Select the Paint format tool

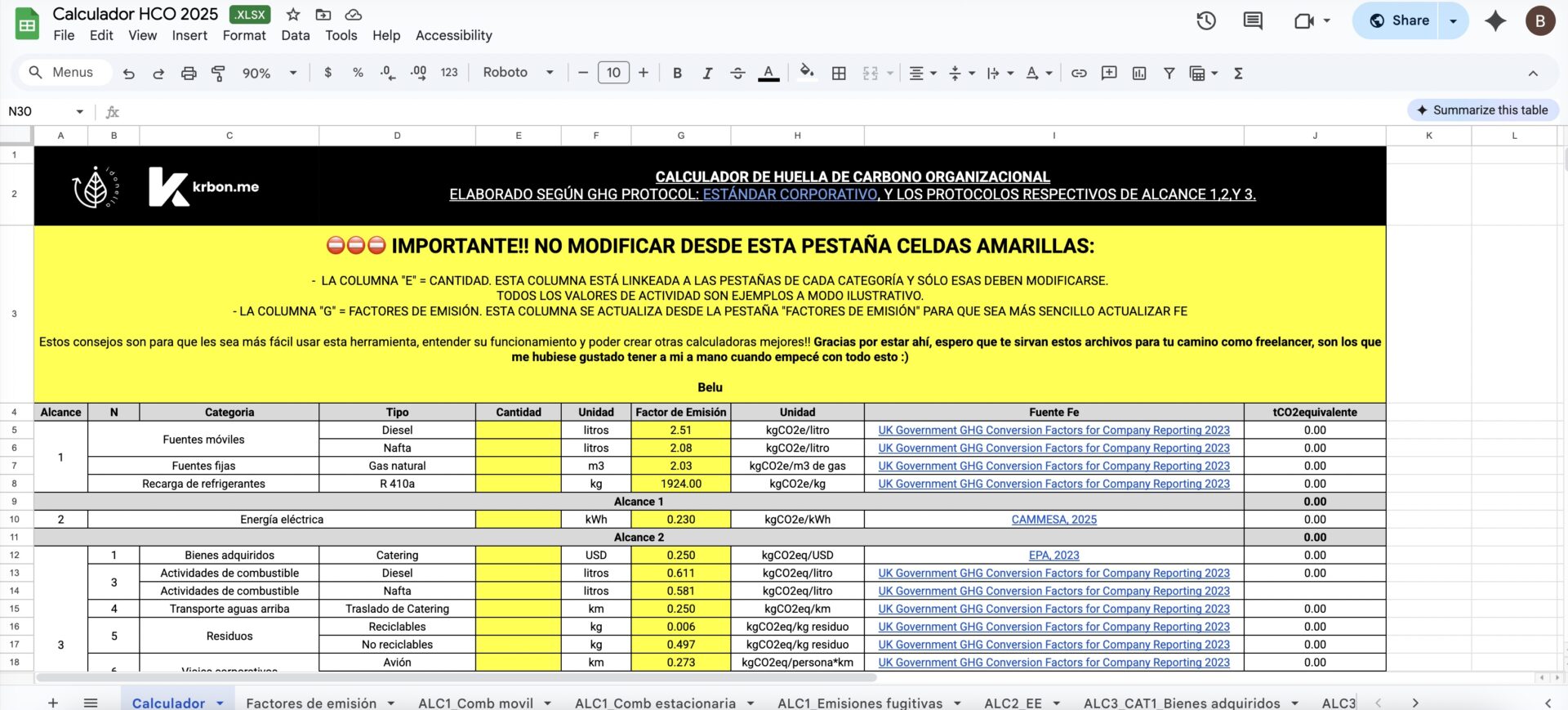[218, 74]
